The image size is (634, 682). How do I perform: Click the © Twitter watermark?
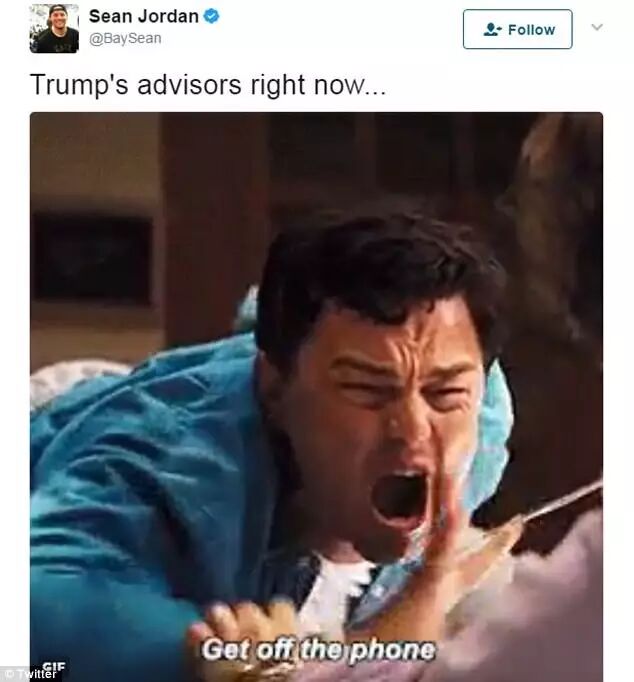[x=30, y=674]
